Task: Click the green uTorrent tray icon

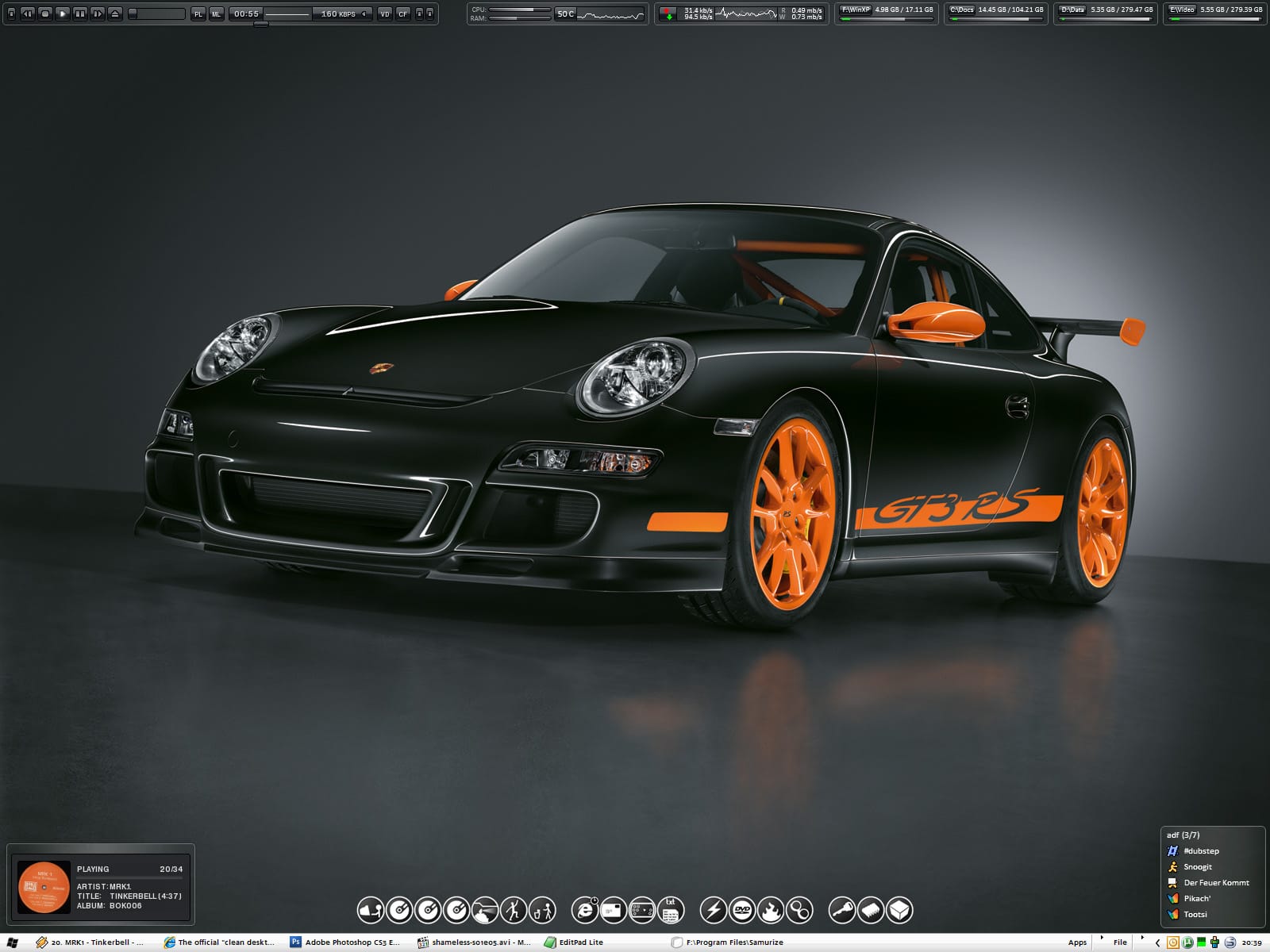Action: [1187, 942]
